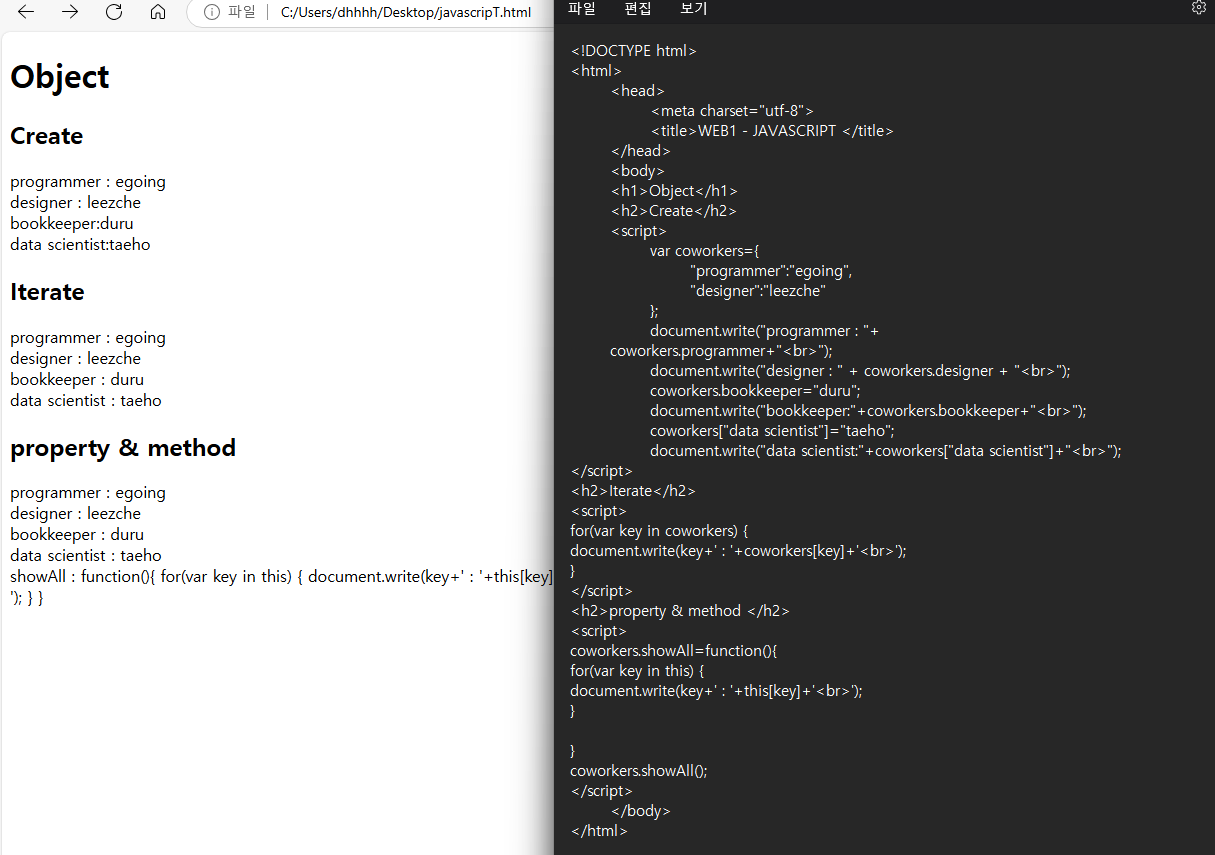
Task: Place cursor on closing </html> line
Action: coord(599,831)
